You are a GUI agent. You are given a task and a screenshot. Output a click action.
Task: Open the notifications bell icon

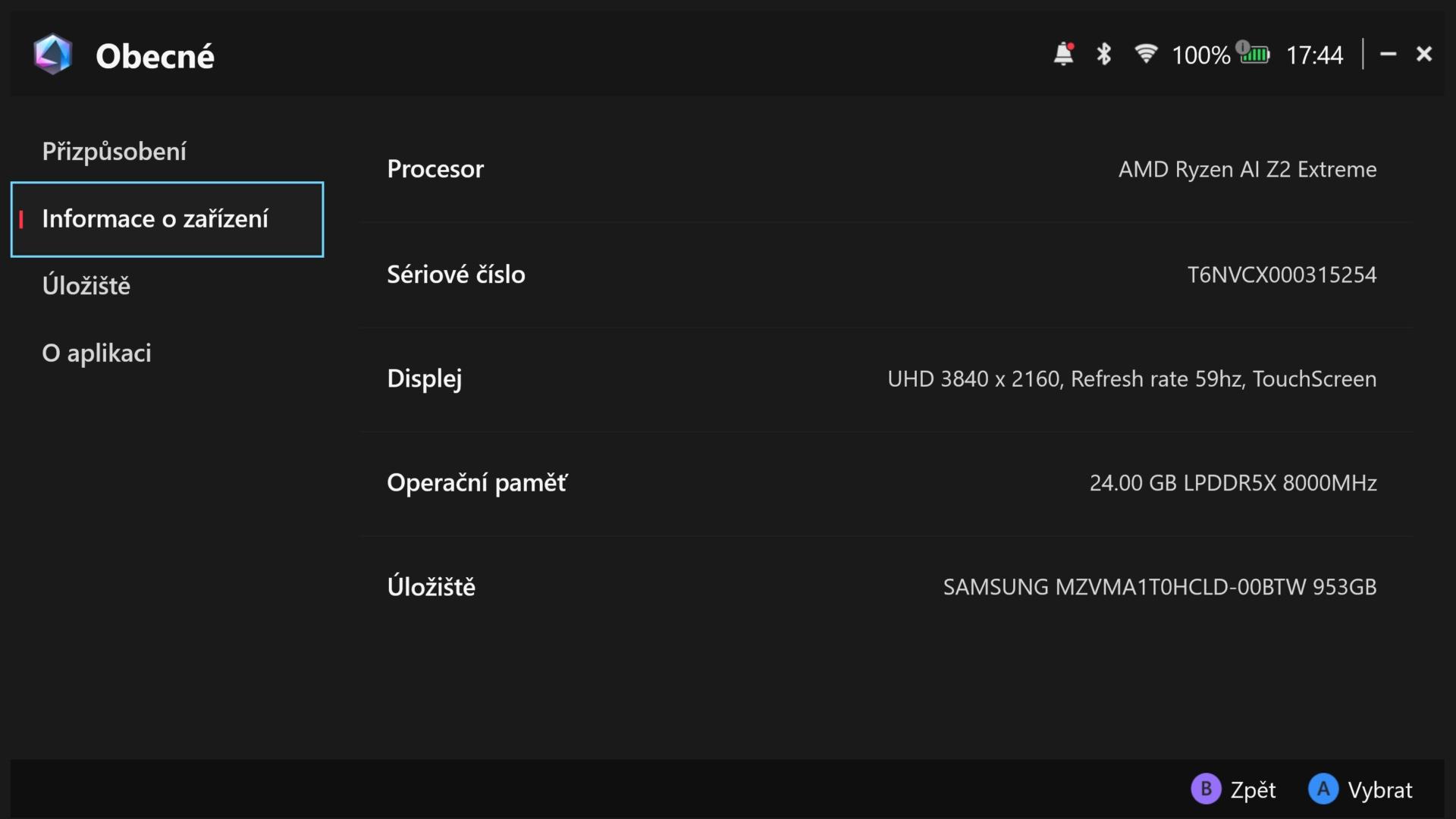1063,55
